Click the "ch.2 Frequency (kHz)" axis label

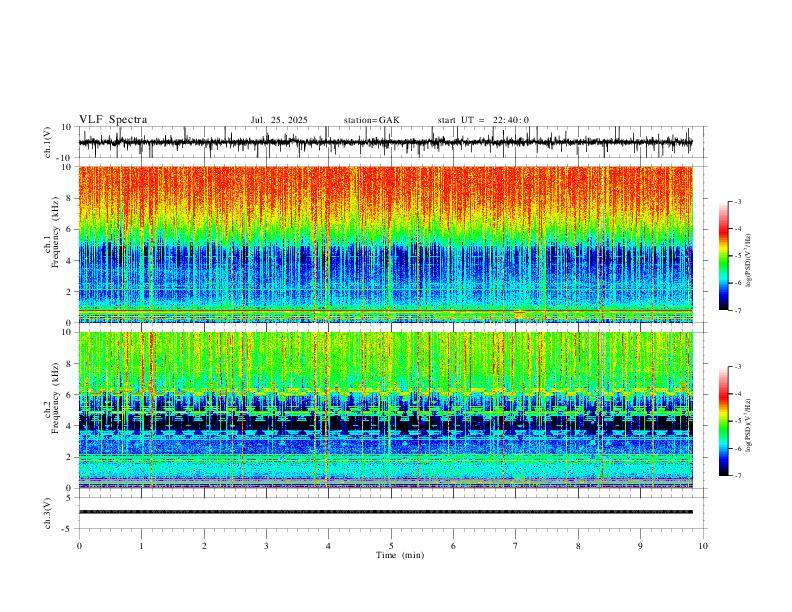[52, 398]
